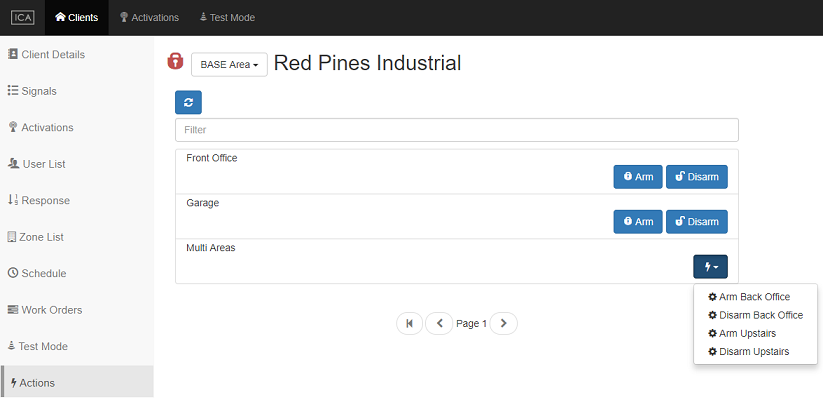Open the Multi Areas lightning dropdown
Viewport: 823px width, 402px height.
tap(710, 267)
